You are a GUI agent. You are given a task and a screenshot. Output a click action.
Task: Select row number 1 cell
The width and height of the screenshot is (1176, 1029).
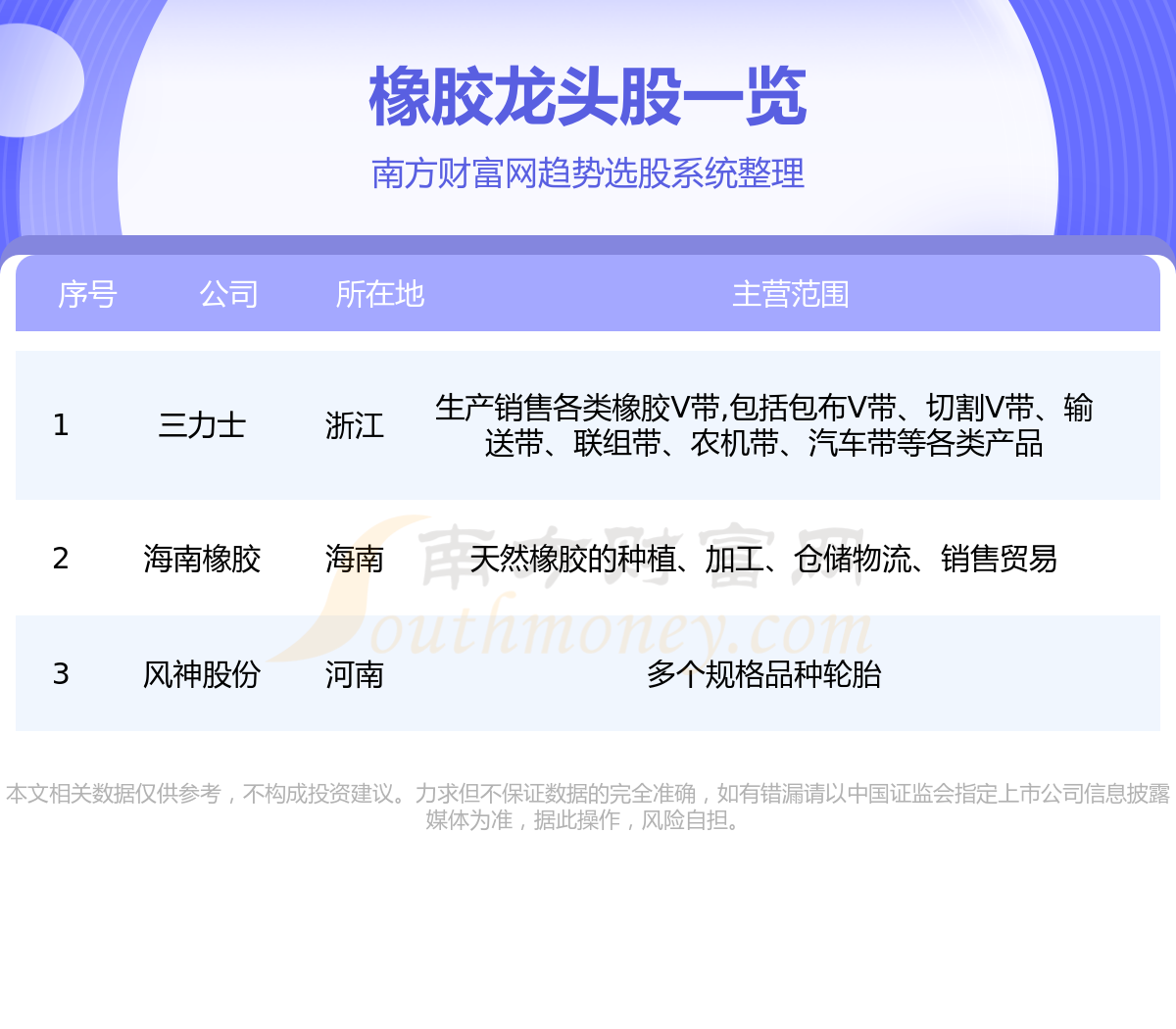61,425
